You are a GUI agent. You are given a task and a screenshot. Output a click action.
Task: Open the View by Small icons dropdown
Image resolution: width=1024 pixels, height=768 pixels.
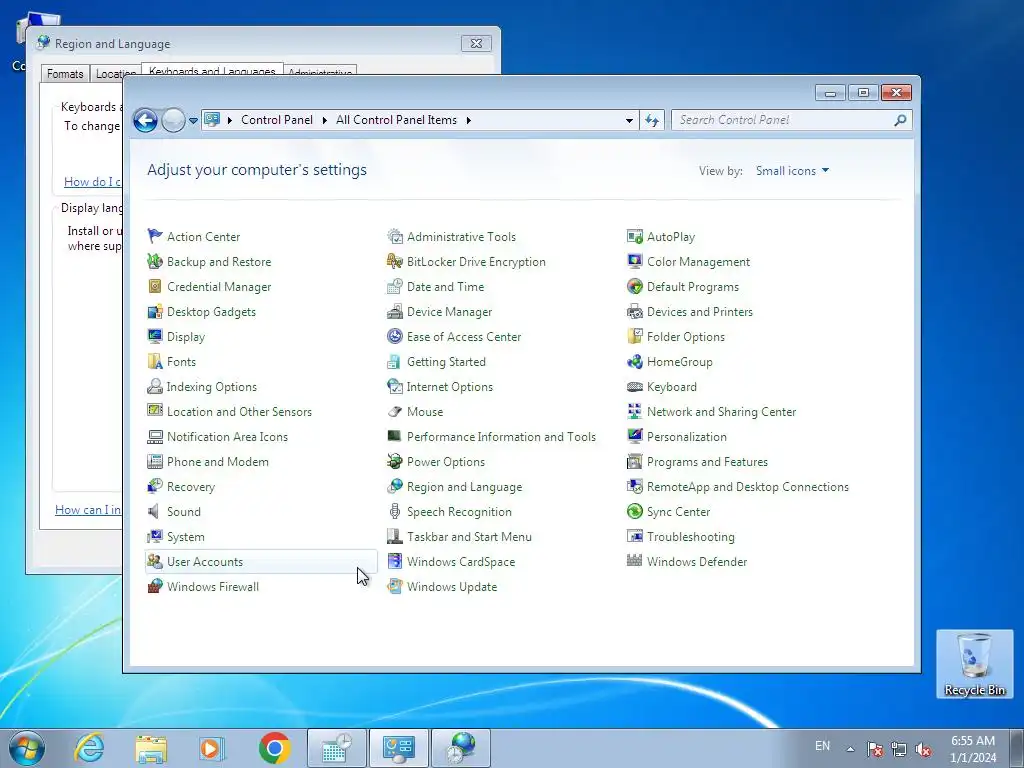(x=792, y=170)
